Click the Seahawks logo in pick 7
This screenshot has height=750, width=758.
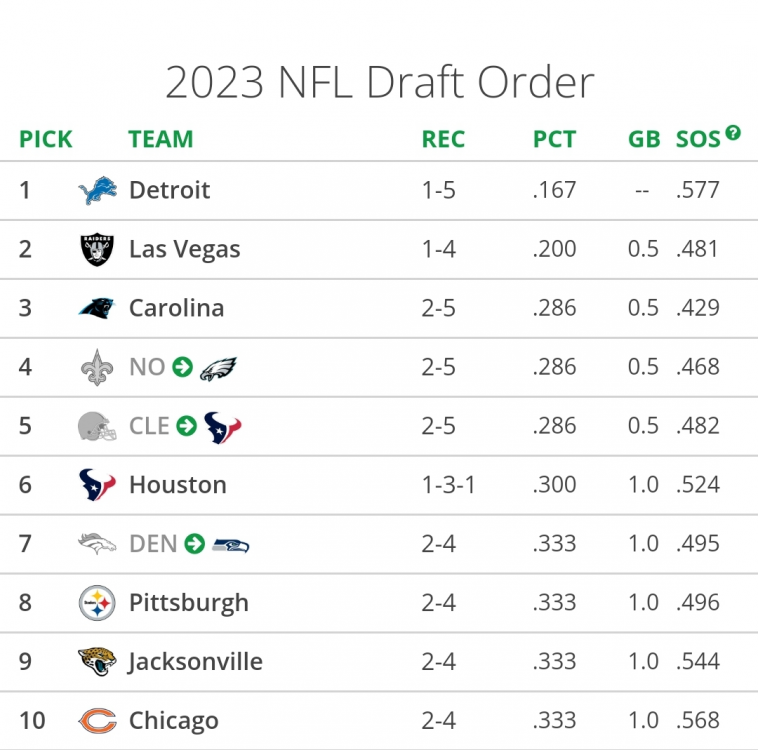tap(231, 544)
